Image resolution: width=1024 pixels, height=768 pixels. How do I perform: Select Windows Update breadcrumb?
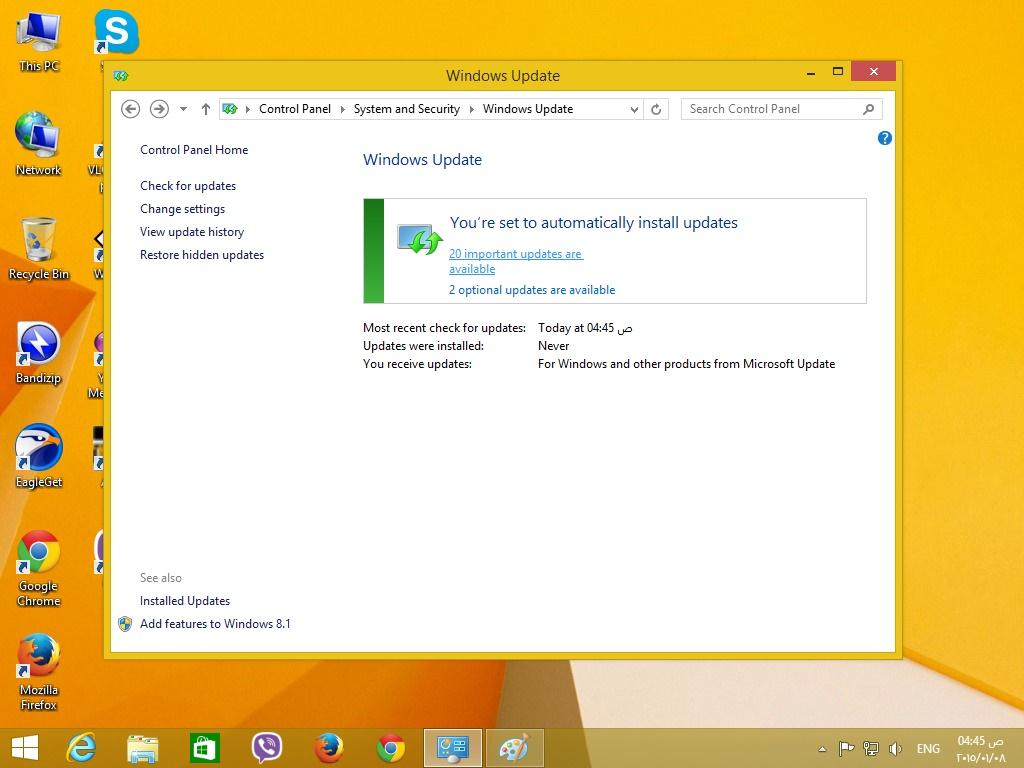point(528,109)
